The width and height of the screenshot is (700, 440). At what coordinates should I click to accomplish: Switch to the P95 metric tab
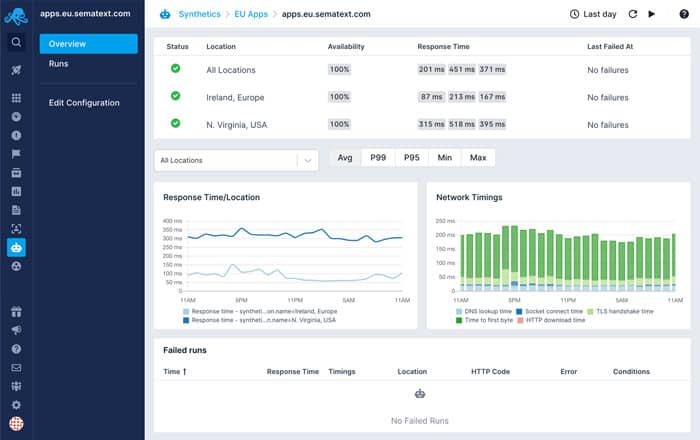[x=412, y=158]
